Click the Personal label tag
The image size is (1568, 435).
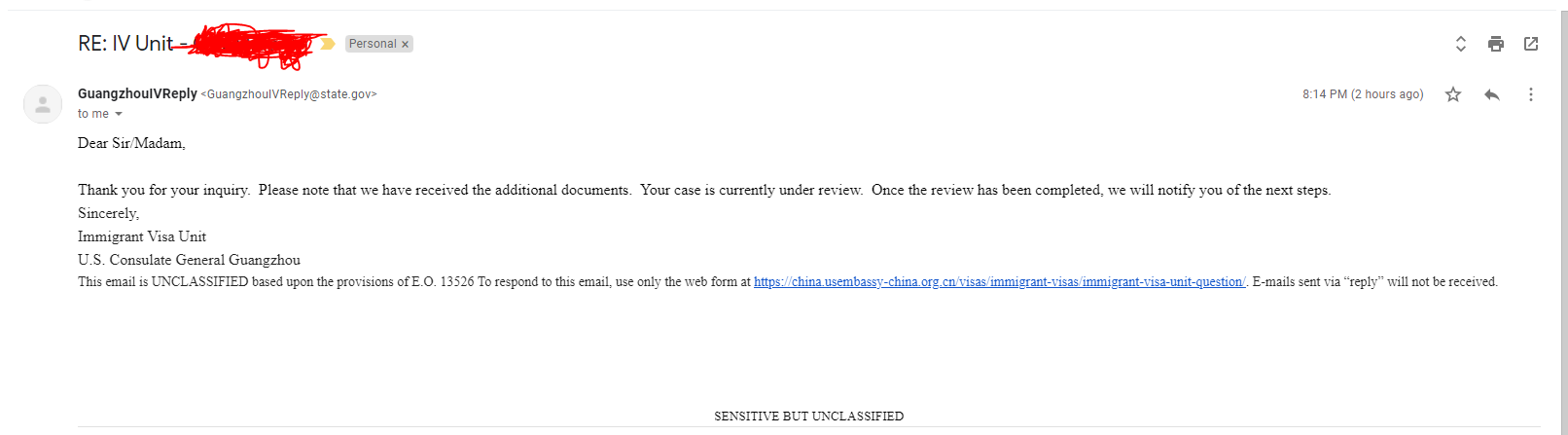[x=373, y=44]
